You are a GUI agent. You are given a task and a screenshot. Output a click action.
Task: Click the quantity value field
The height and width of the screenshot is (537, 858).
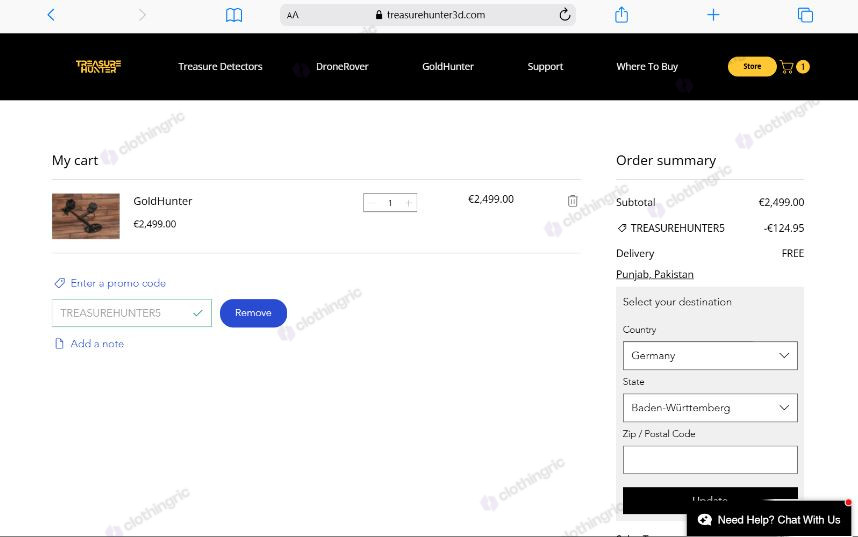click(x=390, y=203)
